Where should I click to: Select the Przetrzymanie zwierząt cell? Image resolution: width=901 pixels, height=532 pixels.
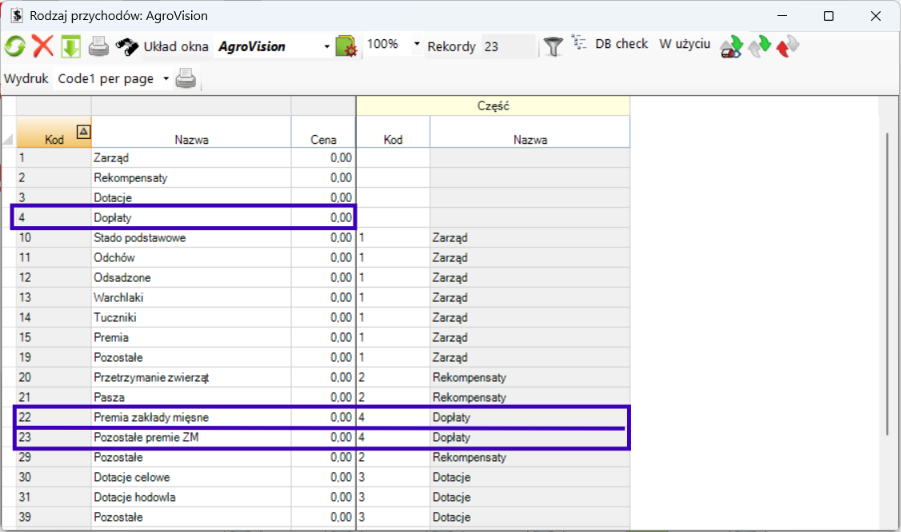pyautogui.click(x=191, y=377)
